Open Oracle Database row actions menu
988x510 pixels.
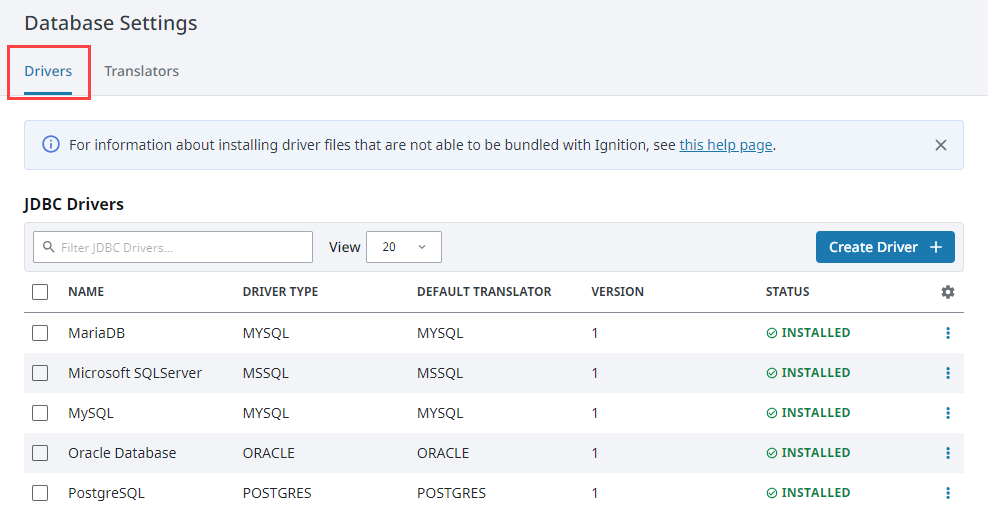click(947, 453)
